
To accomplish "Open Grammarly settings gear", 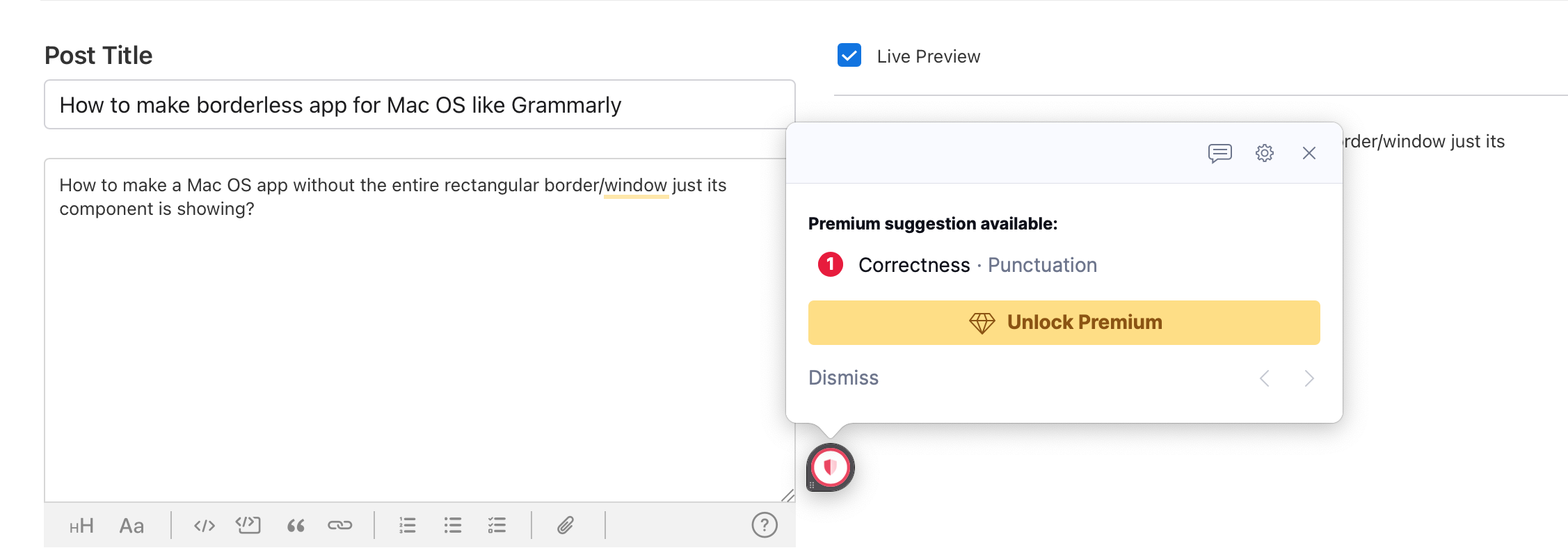I will coord(1265,153).
